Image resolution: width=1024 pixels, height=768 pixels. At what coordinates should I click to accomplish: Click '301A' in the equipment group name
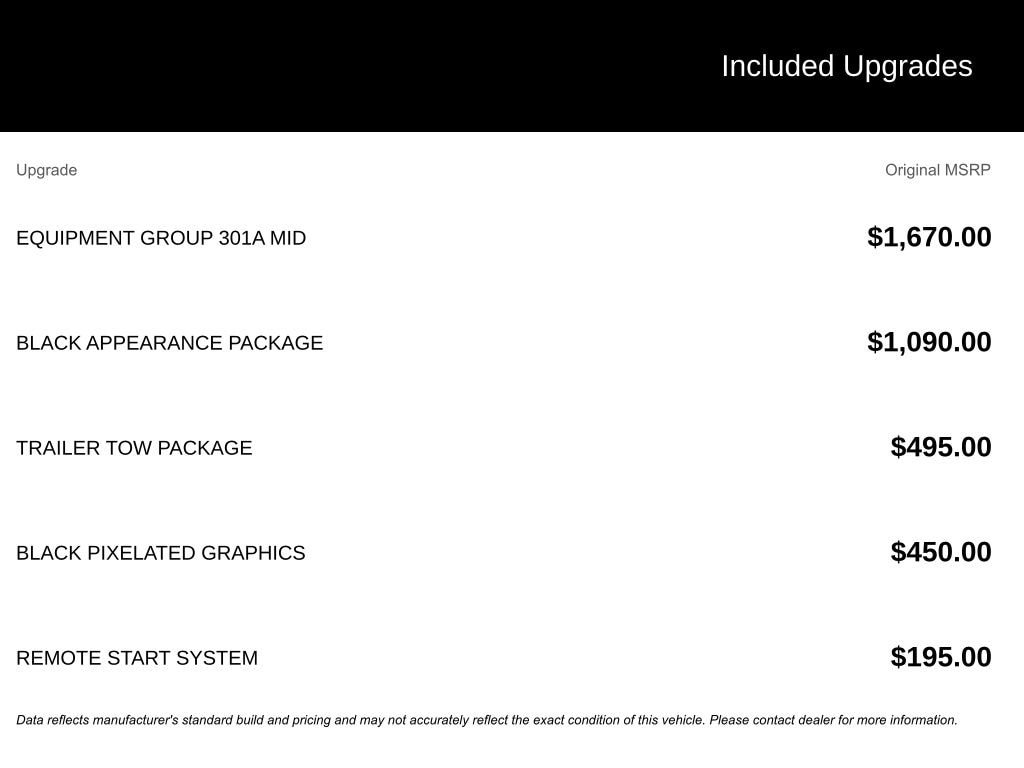pyautogui.click(x=241, y=238)
